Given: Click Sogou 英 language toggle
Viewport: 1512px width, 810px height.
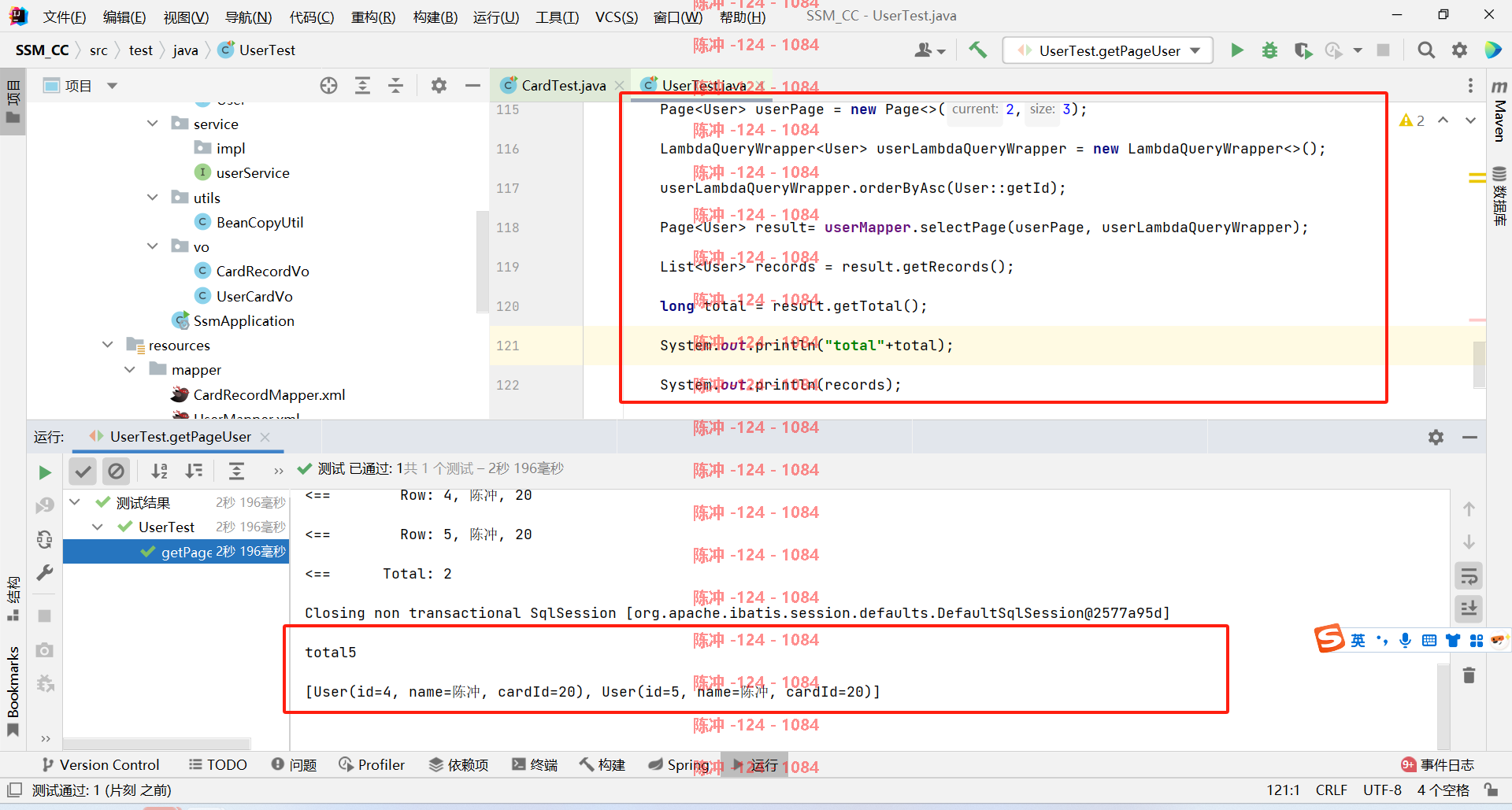Looking at the screenshot, I should (1358, 640).
